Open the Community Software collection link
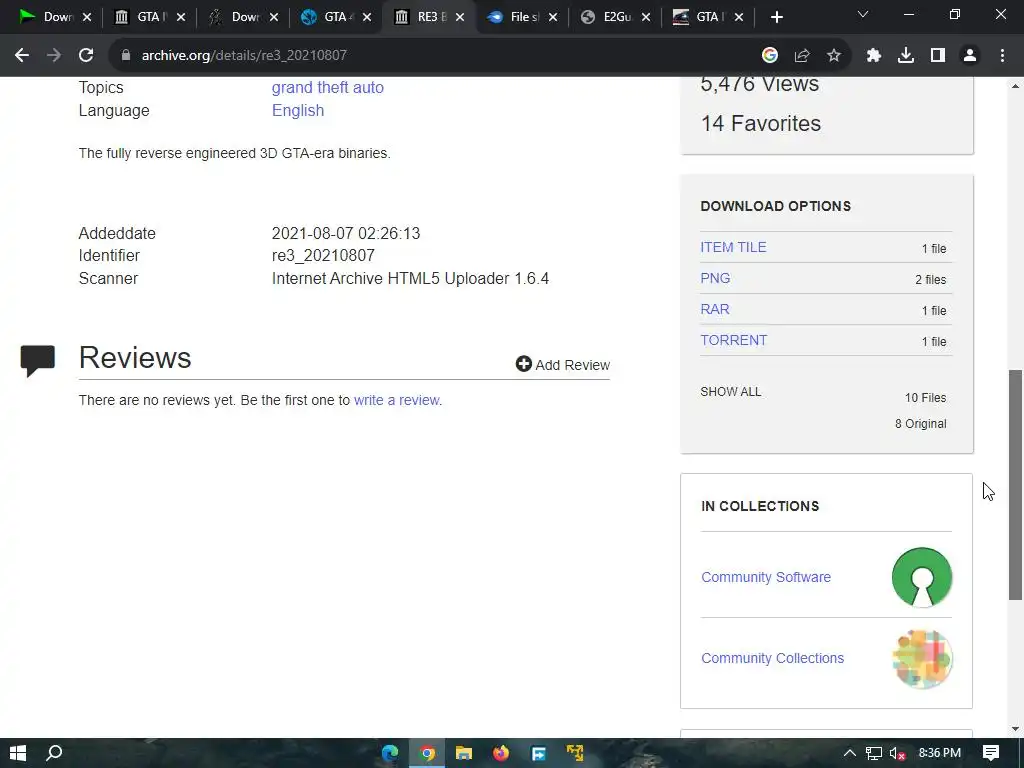Viewport: 1024px width, 768px height. (x=766, y=577)
